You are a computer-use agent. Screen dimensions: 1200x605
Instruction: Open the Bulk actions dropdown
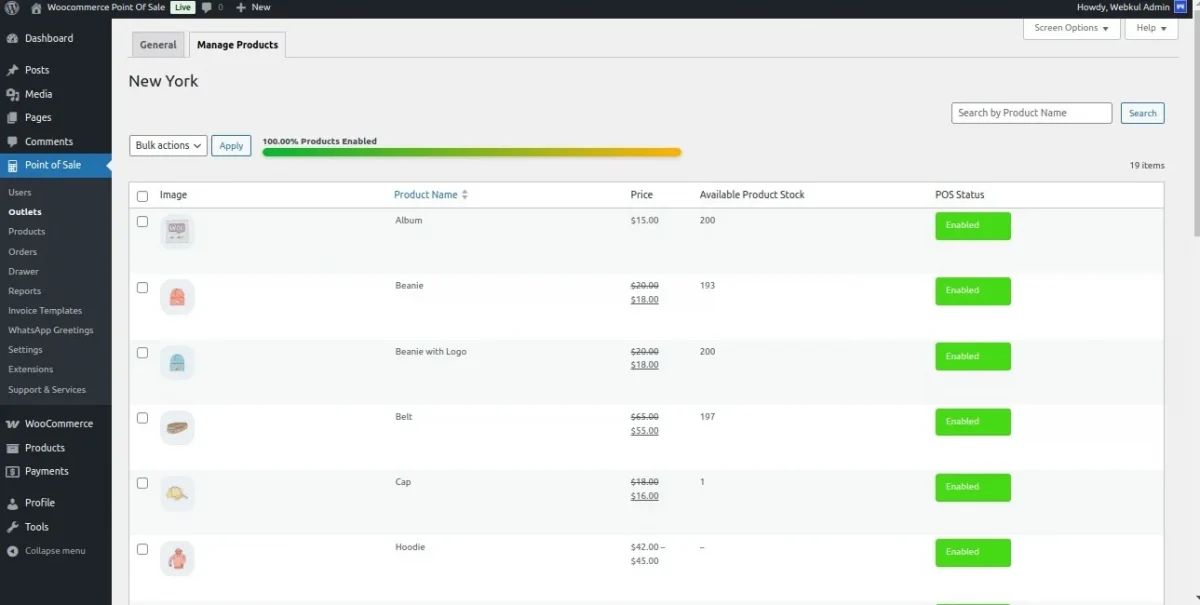tap(168, 146)
